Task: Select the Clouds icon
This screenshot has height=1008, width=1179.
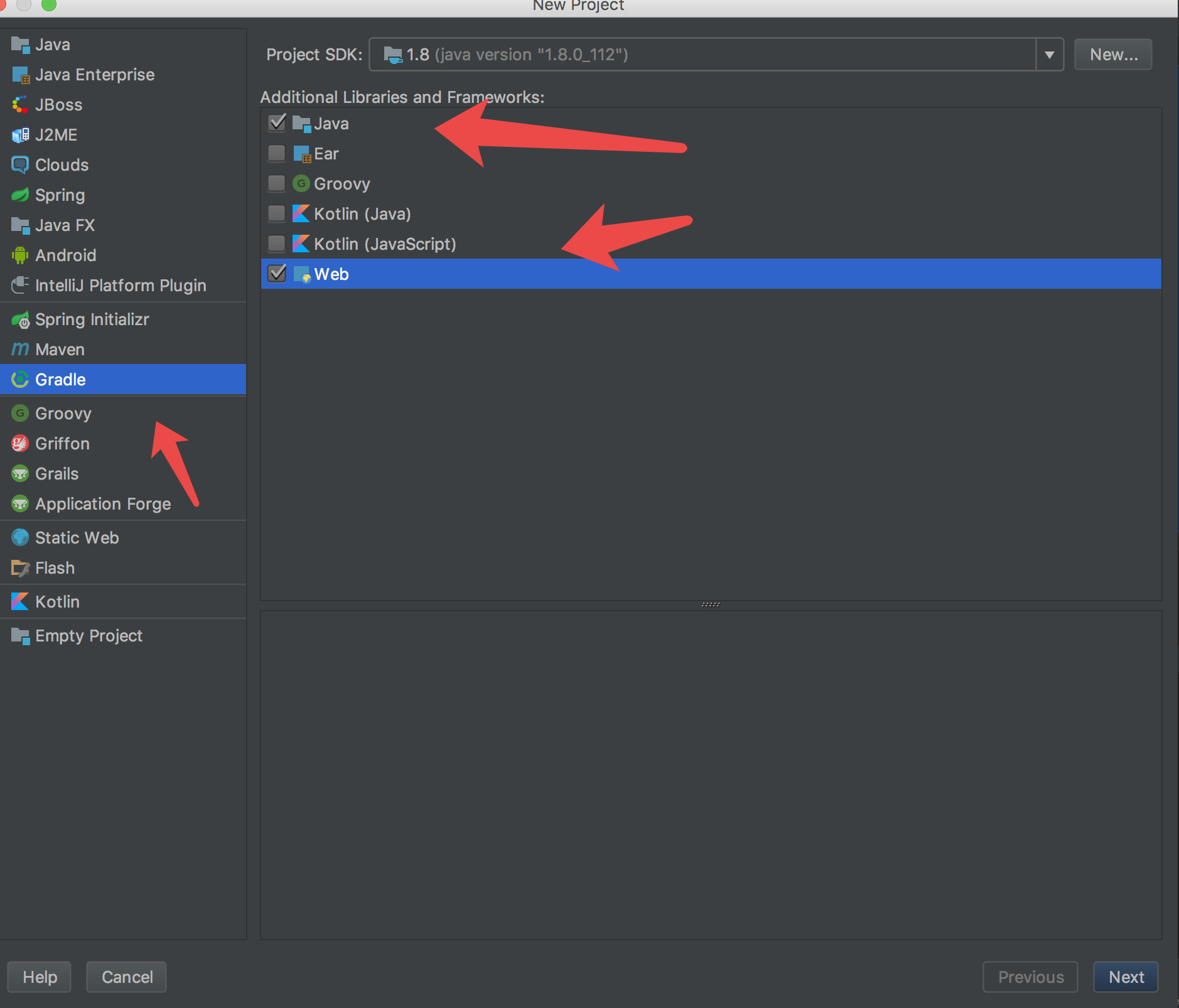Action: click(x=20, y=165)
